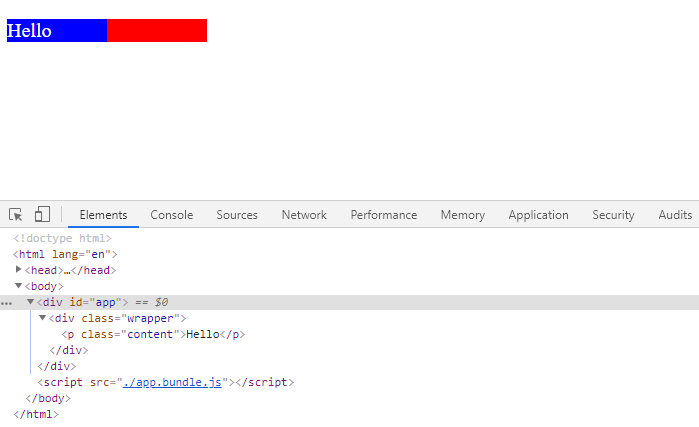The height and width of the screenshot is (427, 699).
Task: Click the red box on the page
Action: point(157,30)
